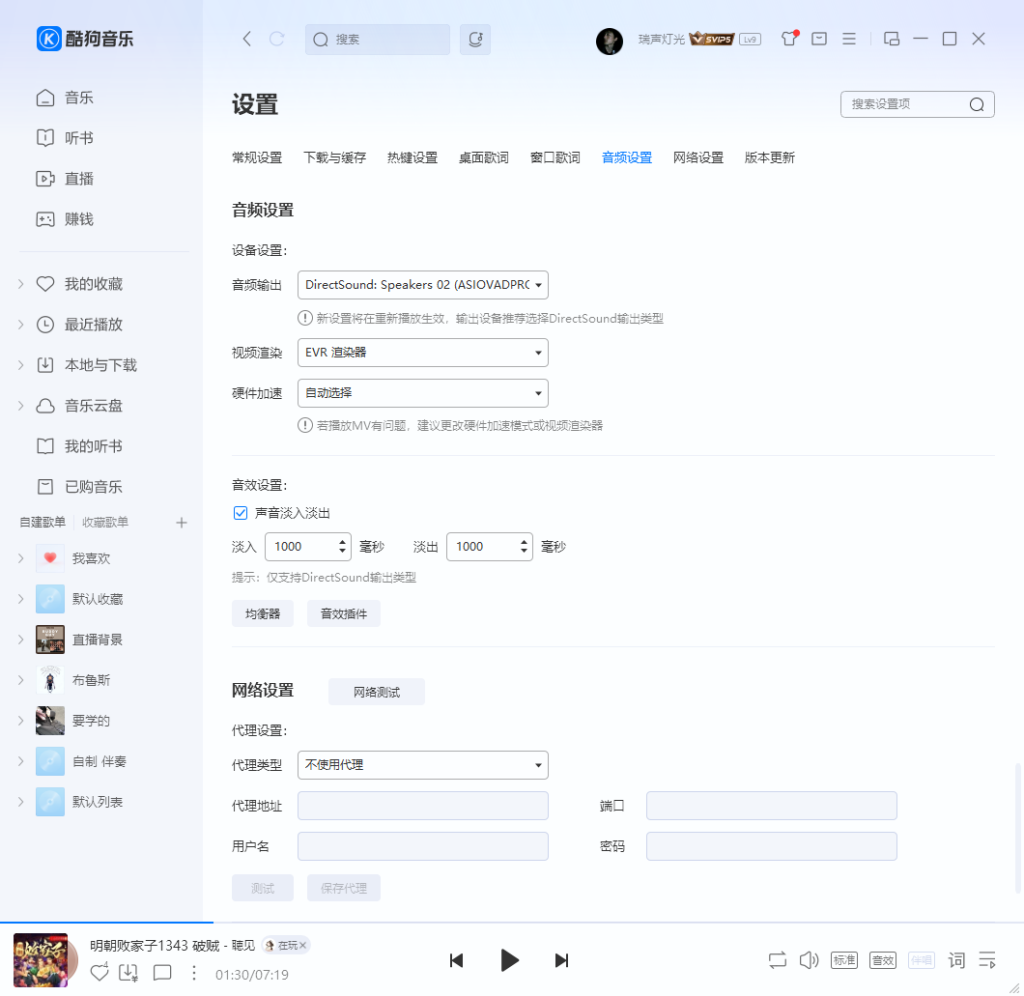
Task: Toggle the 伴唱 accompaniment option
Action: [920, 960]
